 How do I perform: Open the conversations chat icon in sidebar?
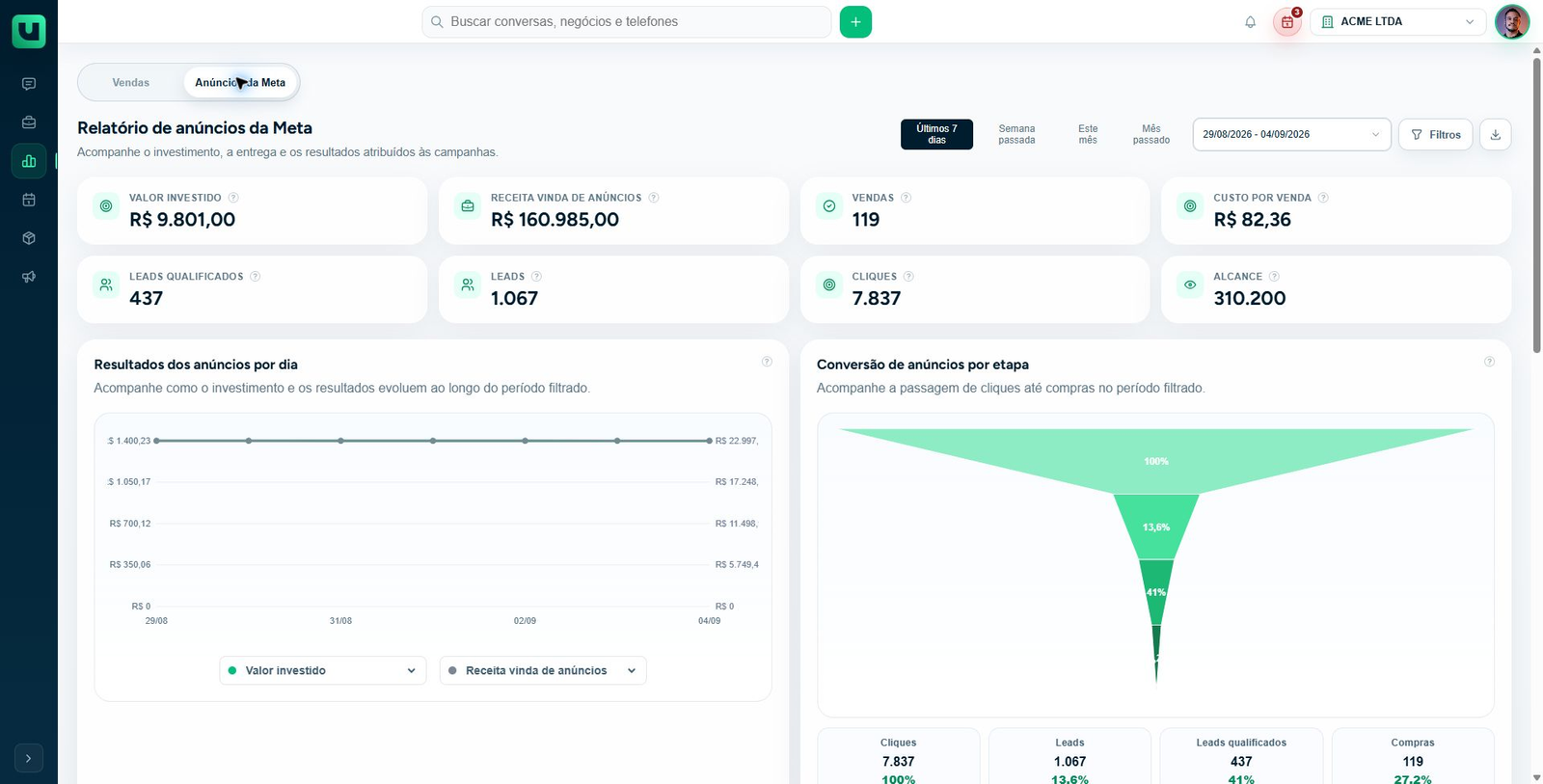29,84
